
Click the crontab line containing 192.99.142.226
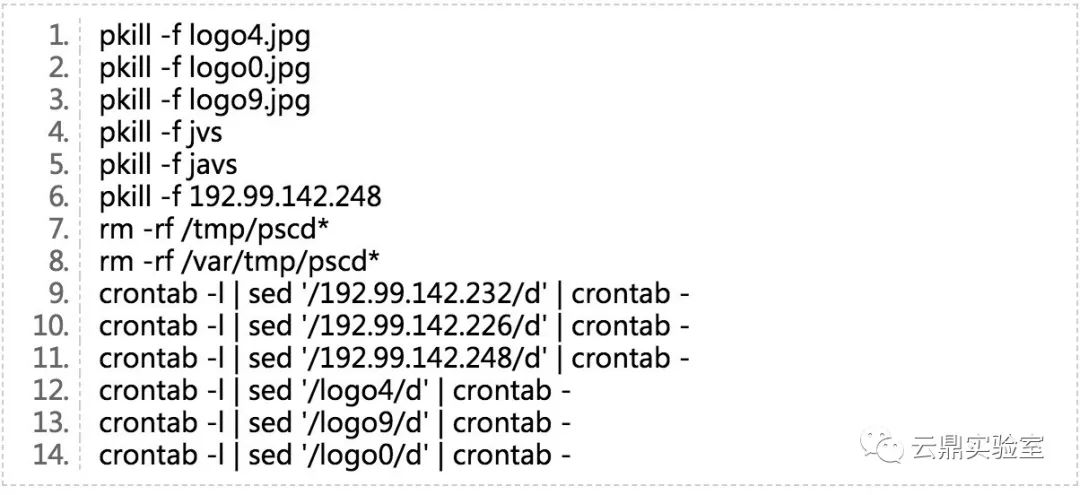[395, 327]
